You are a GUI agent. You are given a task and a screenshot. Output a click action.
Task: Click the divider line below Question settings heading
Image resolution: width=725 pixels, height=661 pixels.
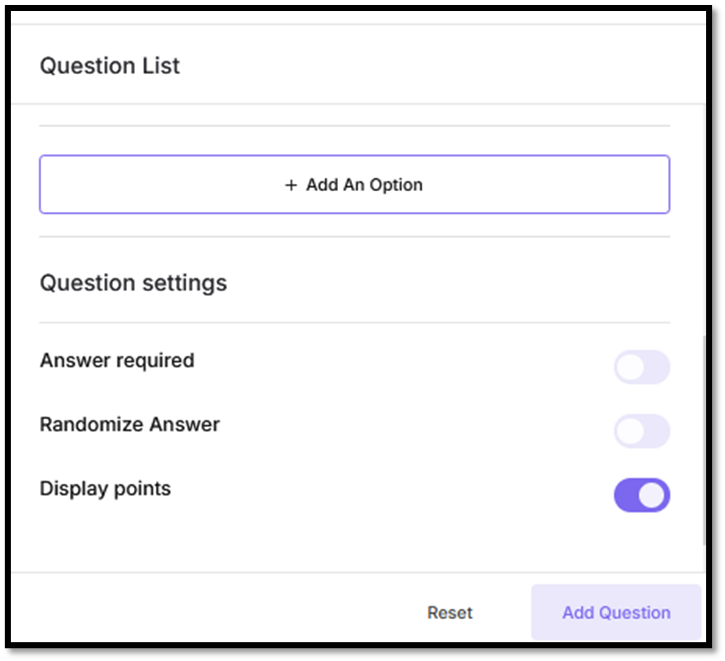coord(354,323)
